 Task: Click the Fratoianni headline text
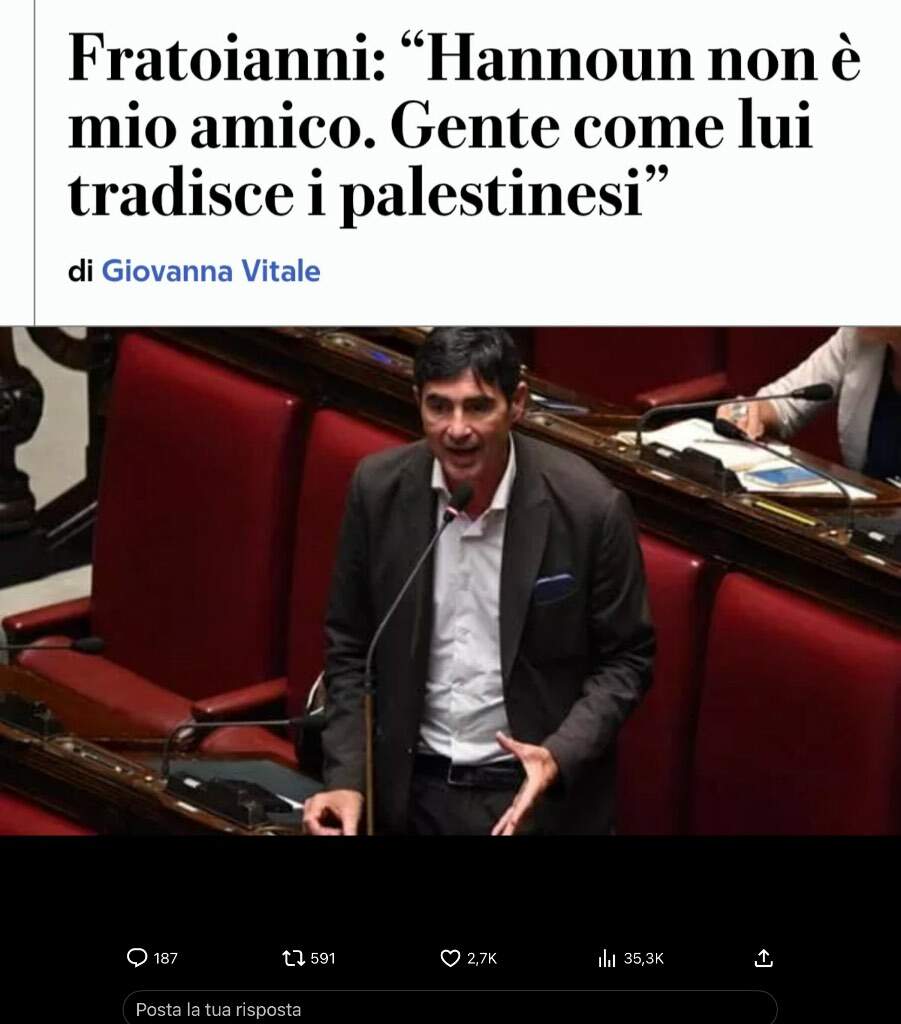pos(464,124)
